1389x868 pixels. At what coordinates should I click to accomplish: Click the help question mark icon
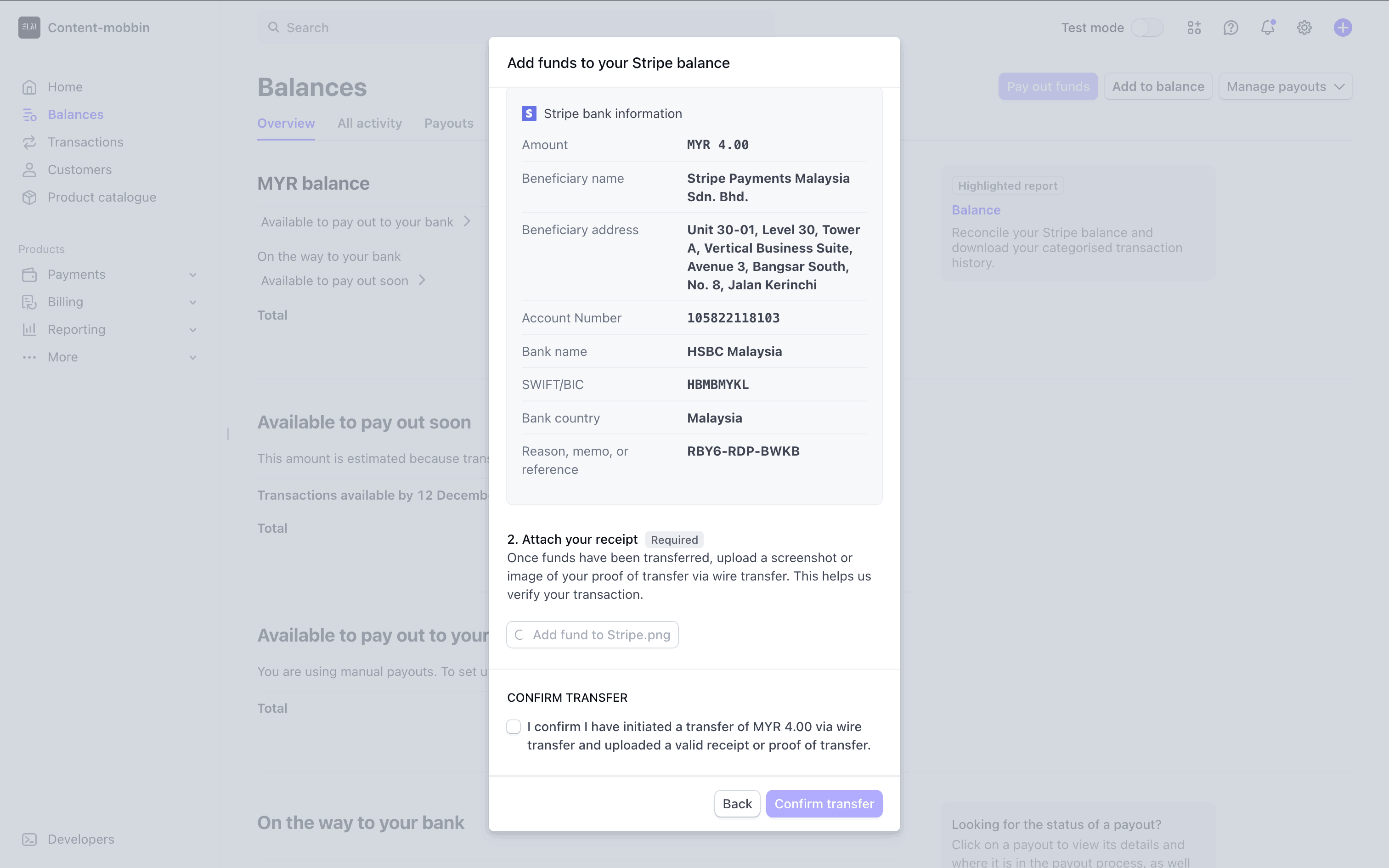(1231, 28)
